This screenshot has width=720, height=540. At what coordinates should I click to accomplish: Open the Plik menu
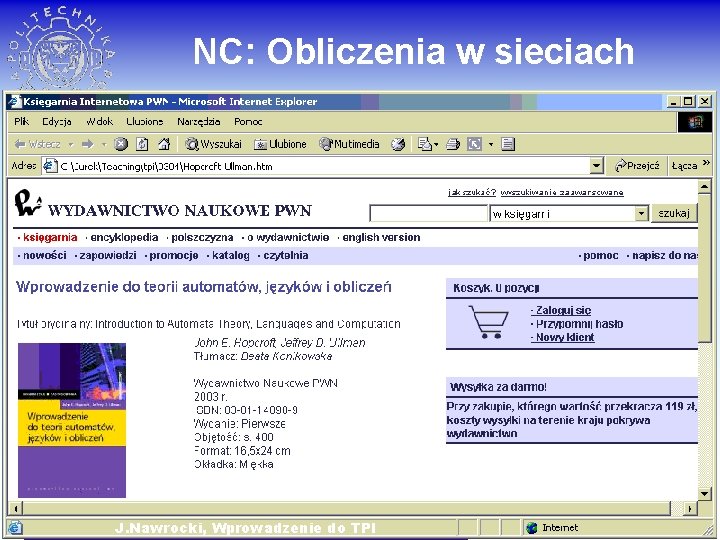click(22, 122)
